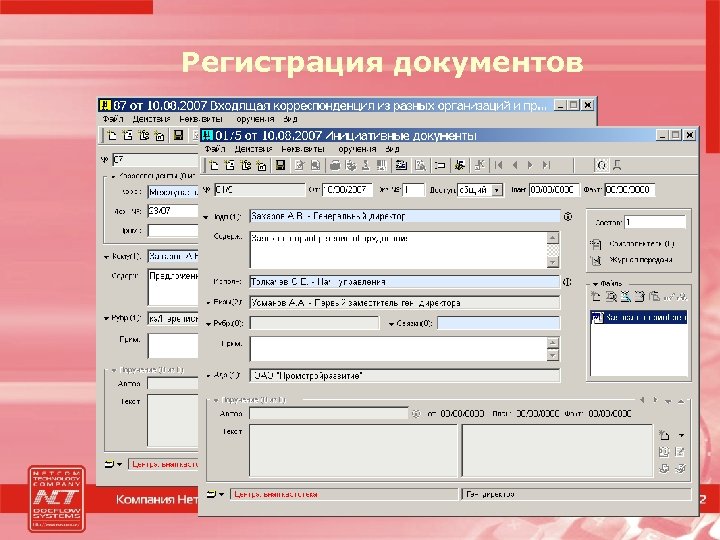
Task: Click the second new-document icon in front window toolbar
Action: click(230, 165)
